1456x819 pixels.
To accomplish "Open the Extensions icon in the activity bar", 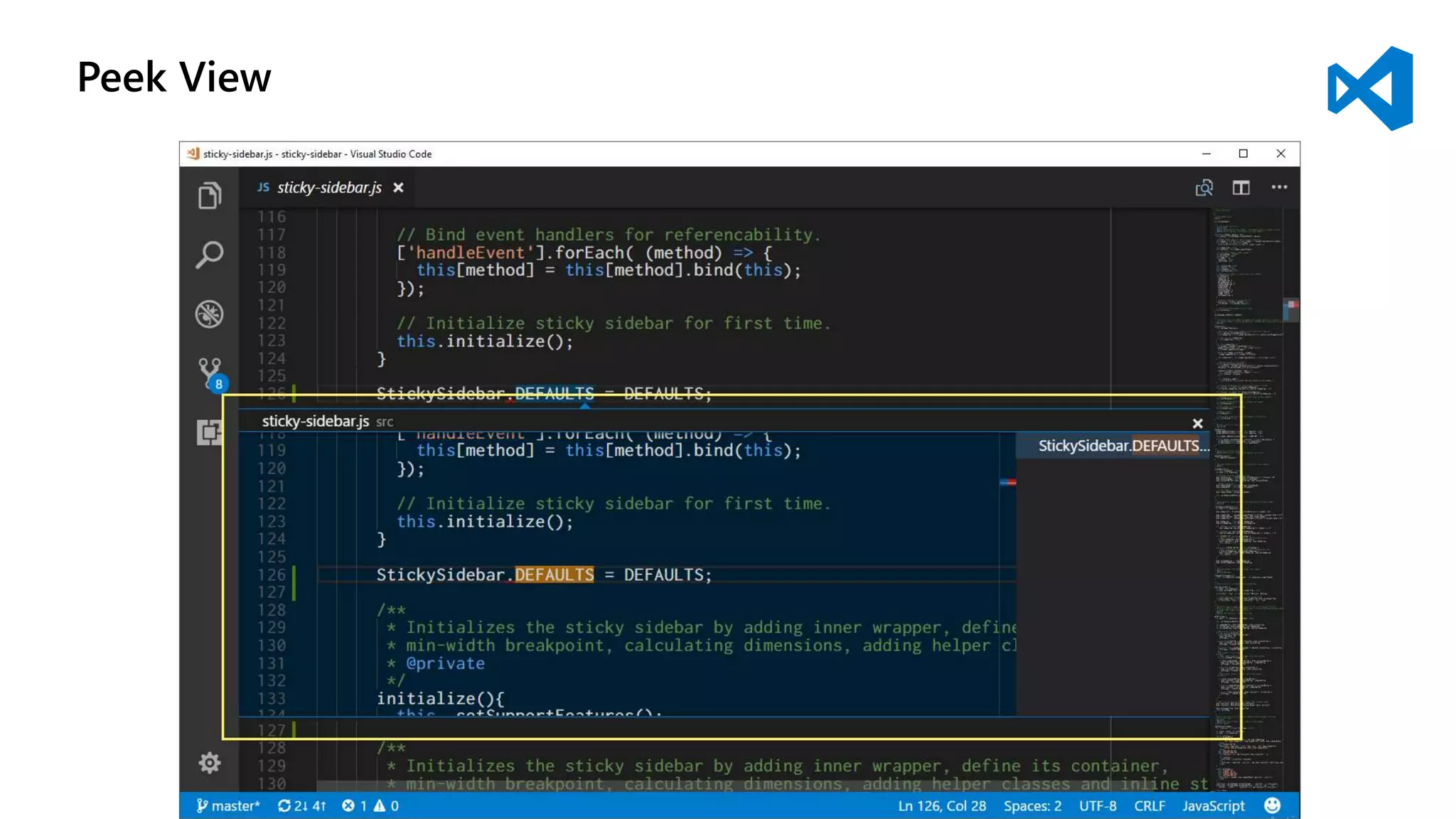I will pos(209,432).
